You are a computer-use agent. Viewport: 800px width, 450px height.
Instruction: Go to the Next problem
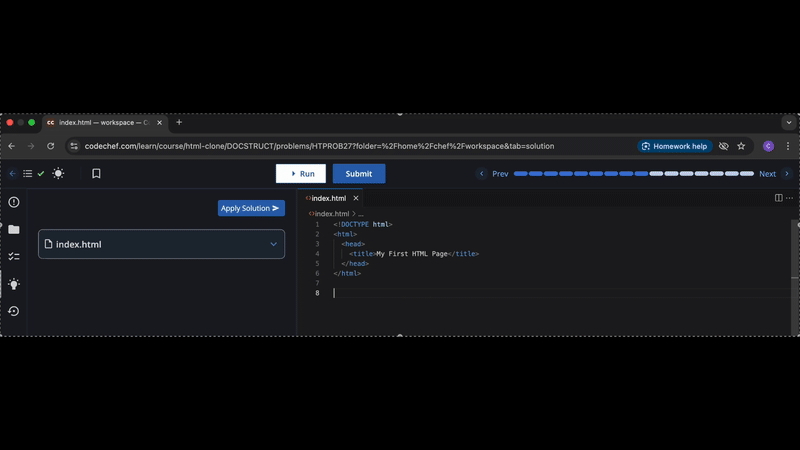point(767,174)
